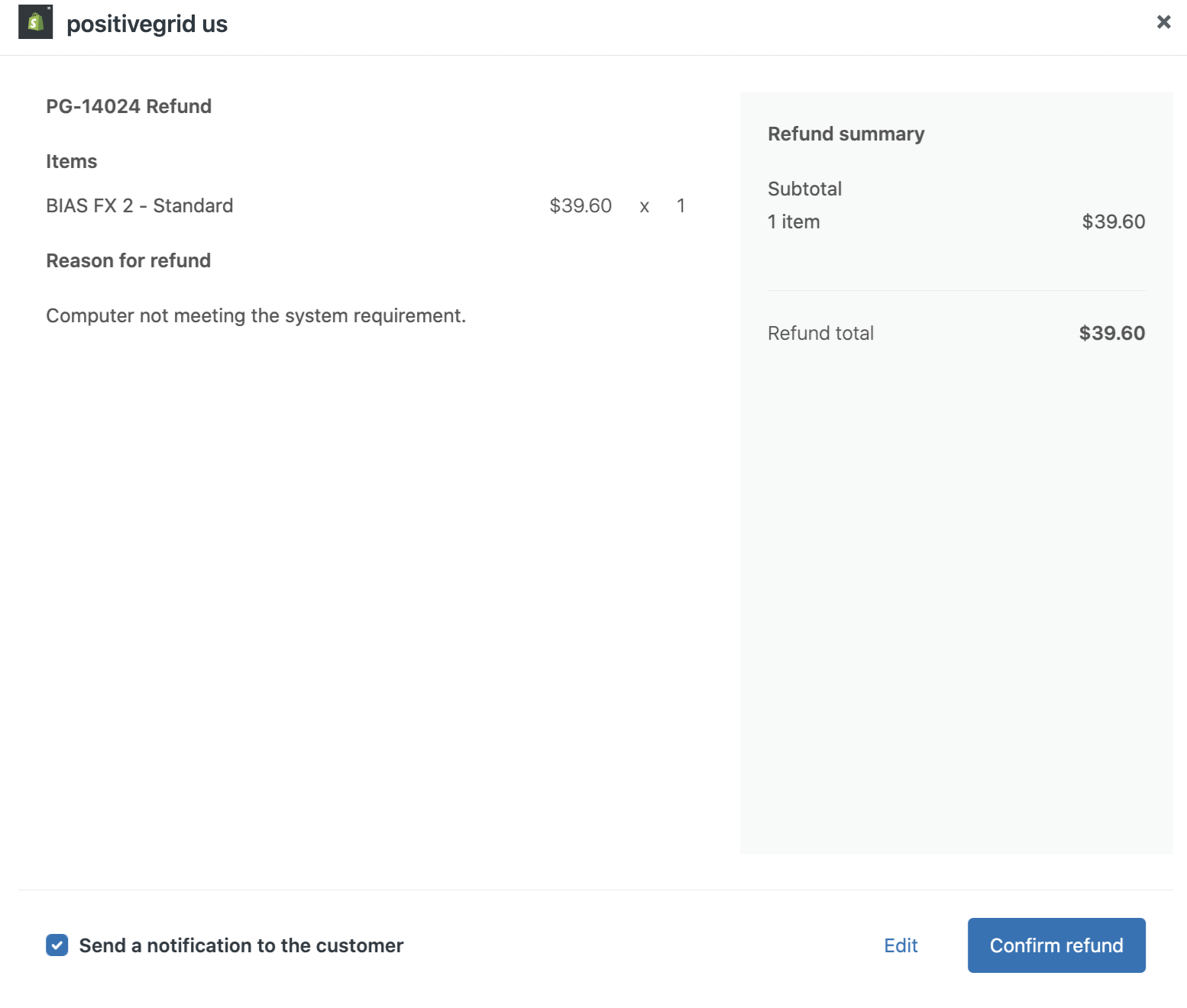Screen dimensions: 1187x1008
Task: Confirm the $39.60 refund
Action: click(x=1056, y=945)
